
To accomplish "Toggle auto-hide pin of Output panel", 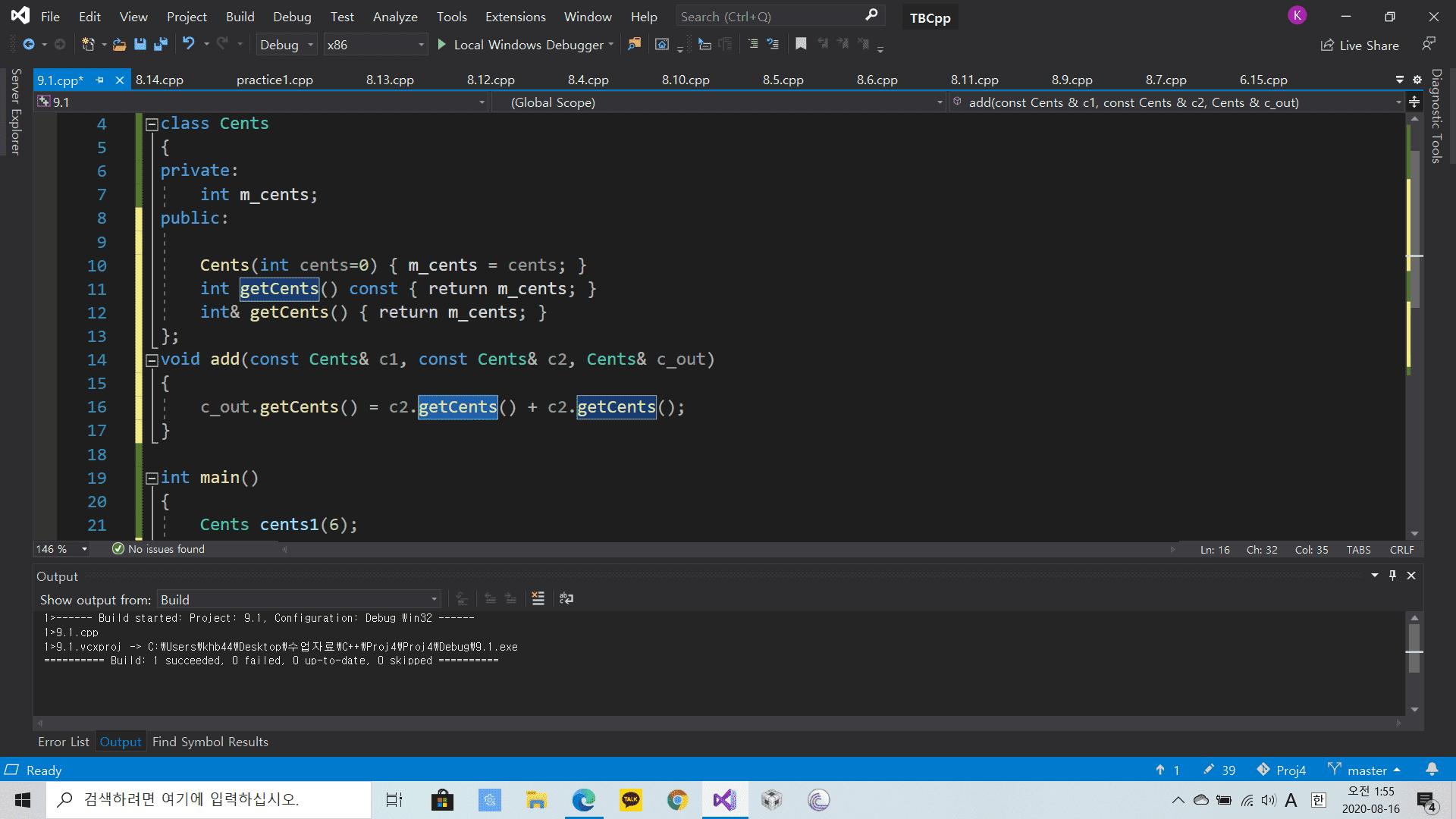I will [x=1392, y=576].
